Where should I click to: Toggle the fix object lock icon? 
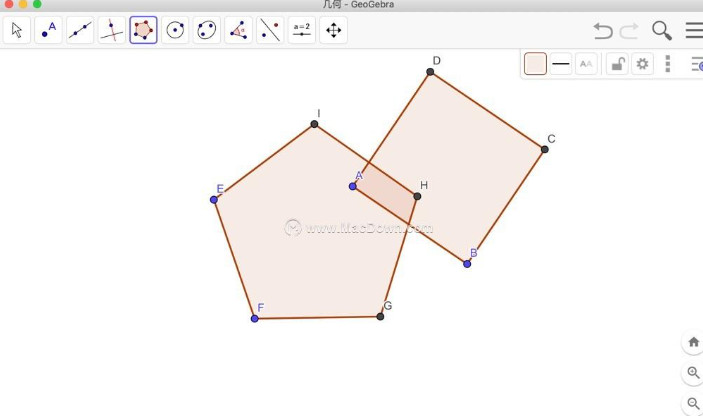[x=617, y=64]
